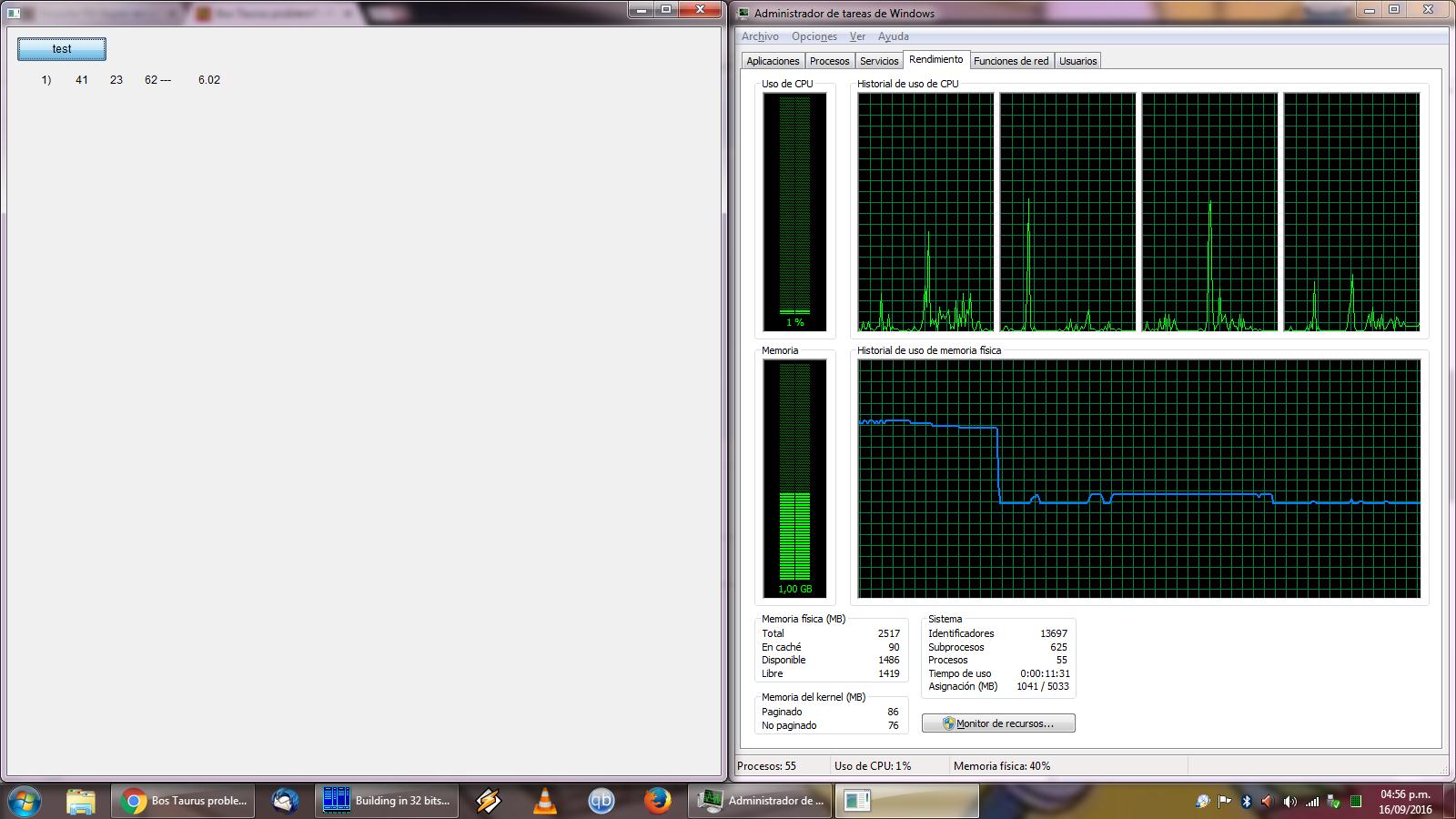Select the Servicios tab
The width and height of the screenshot is (1456, 819).
coord(879,61)
